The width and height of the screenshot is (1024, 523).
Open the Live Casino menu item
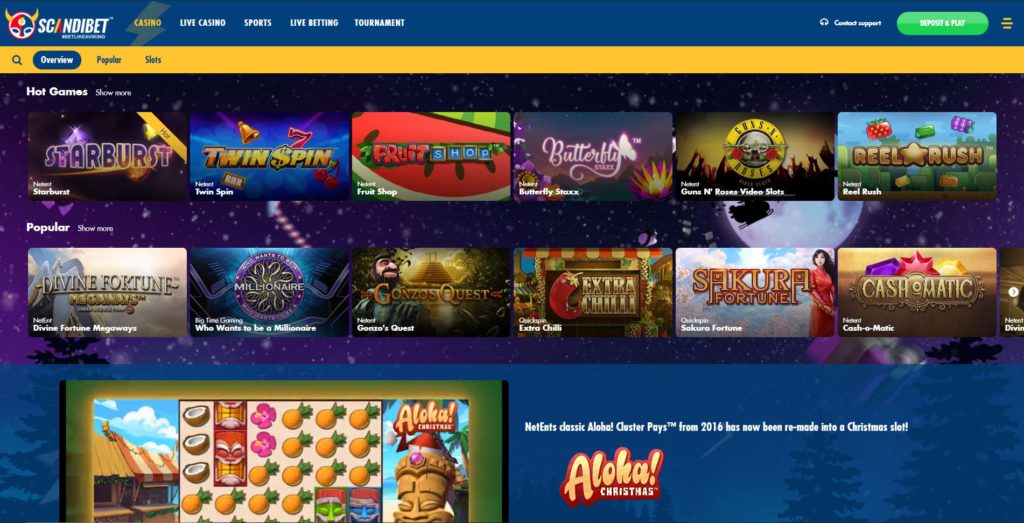(202, 23)
